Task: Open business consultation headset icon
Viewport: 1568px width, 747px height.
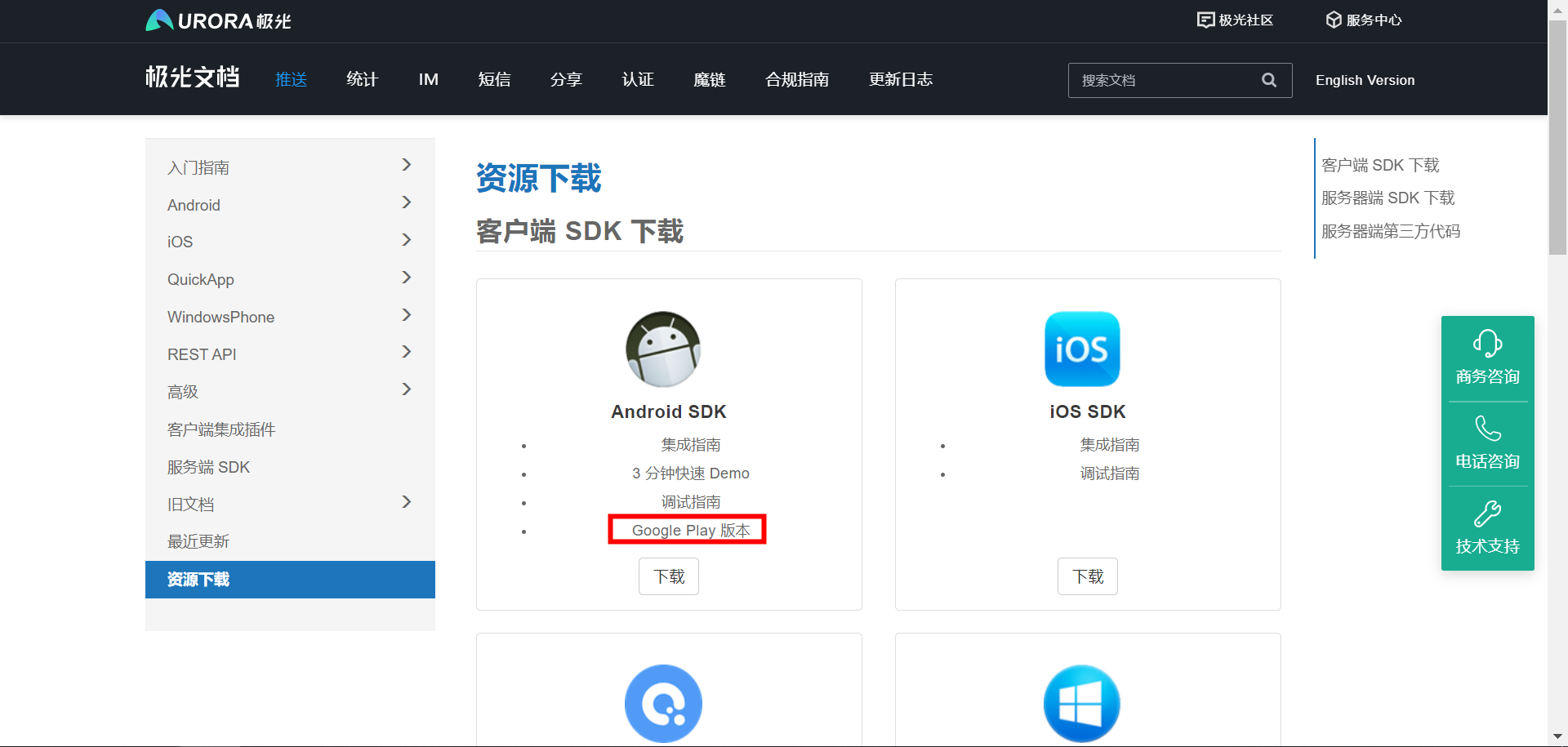Action: pos(1487,344)
